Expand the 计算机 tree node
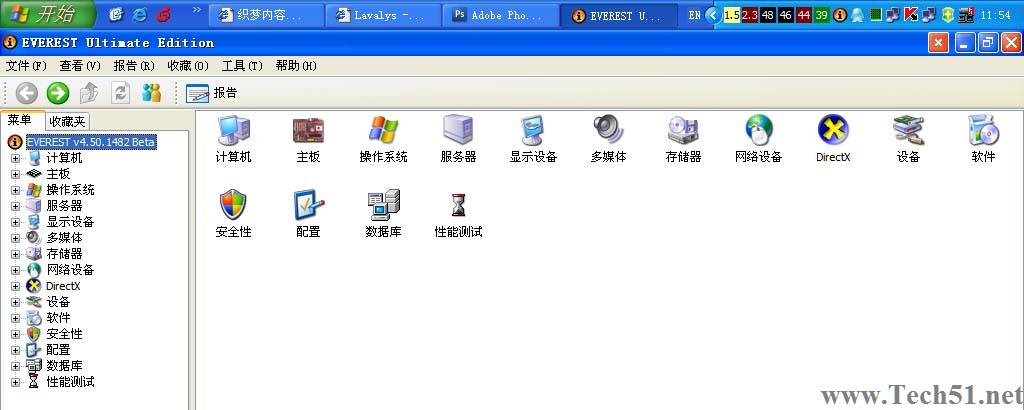 [16, 158]
